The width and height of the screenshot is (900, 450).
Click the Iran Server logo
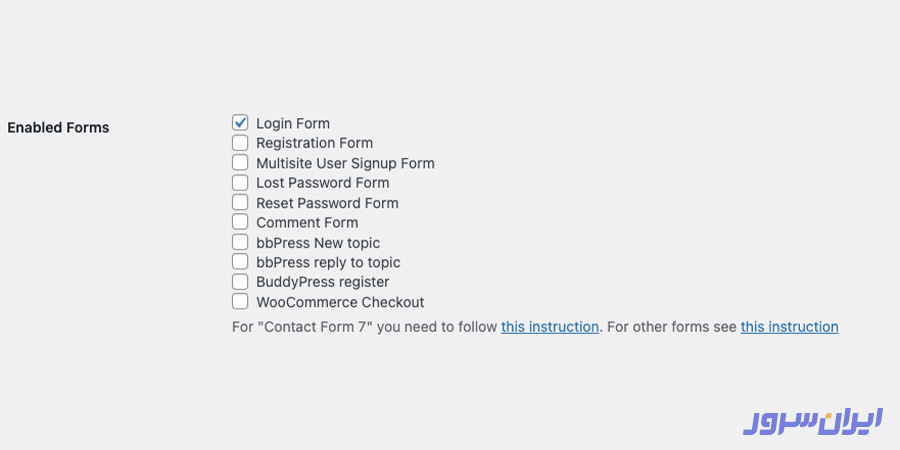812,420
